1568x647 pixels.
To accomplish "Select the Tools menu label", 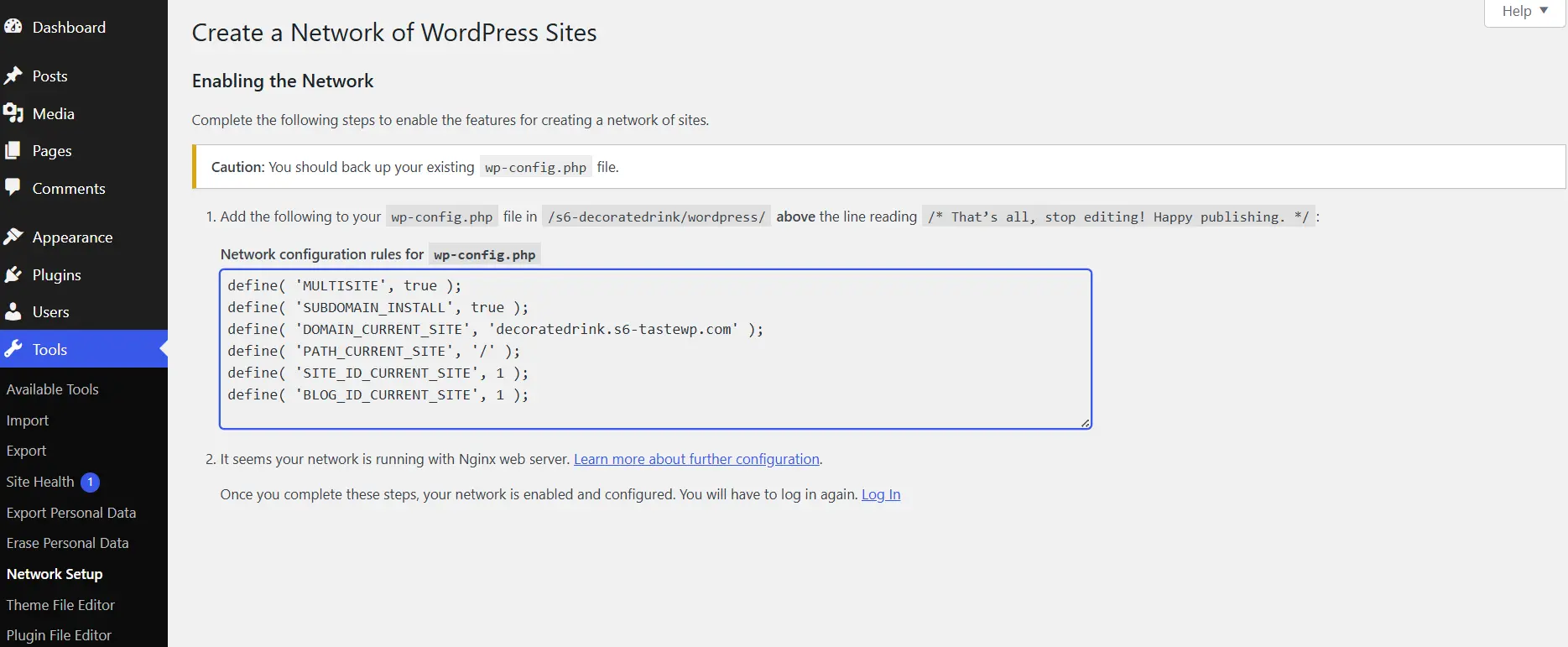I will 49,349.
